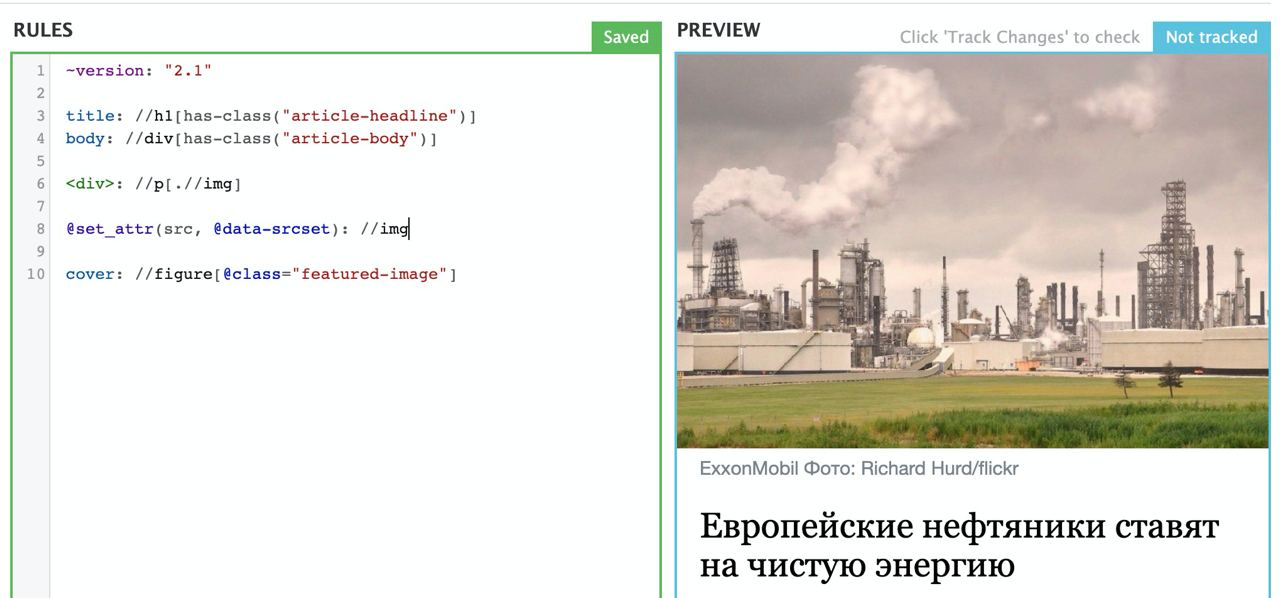The height and width of the screenshot is (598, 1280).
Task: Click the body rule line with article-body
Action: pos(252,139)
